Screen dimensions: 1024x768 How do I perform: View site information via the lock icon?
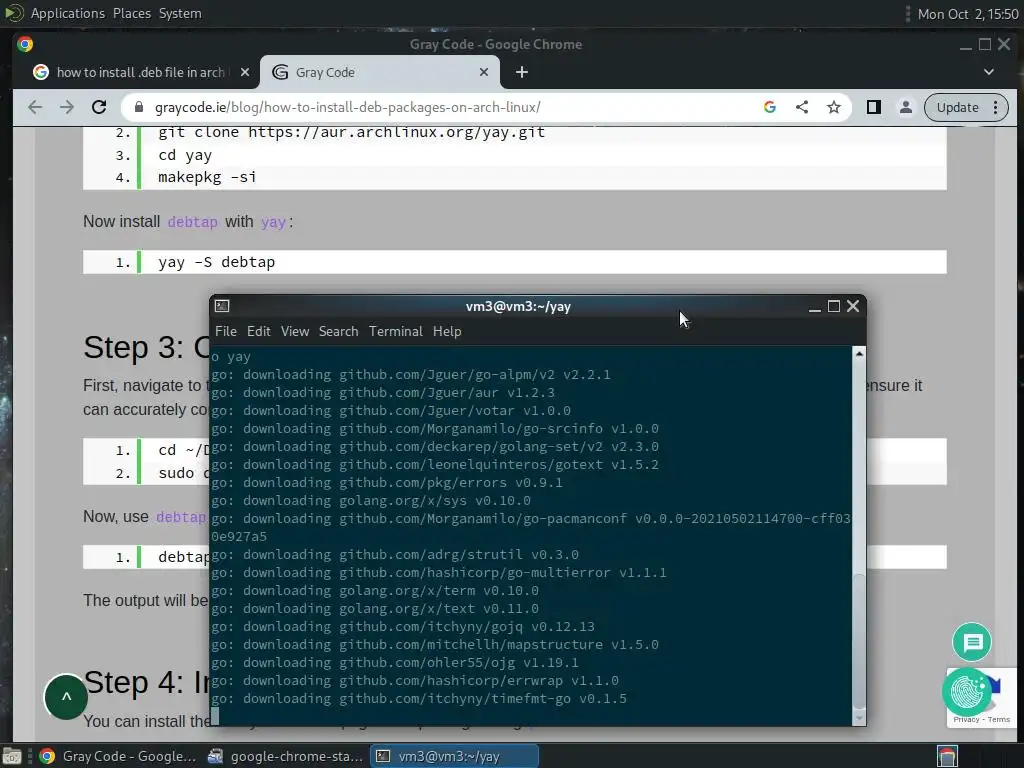138,107
